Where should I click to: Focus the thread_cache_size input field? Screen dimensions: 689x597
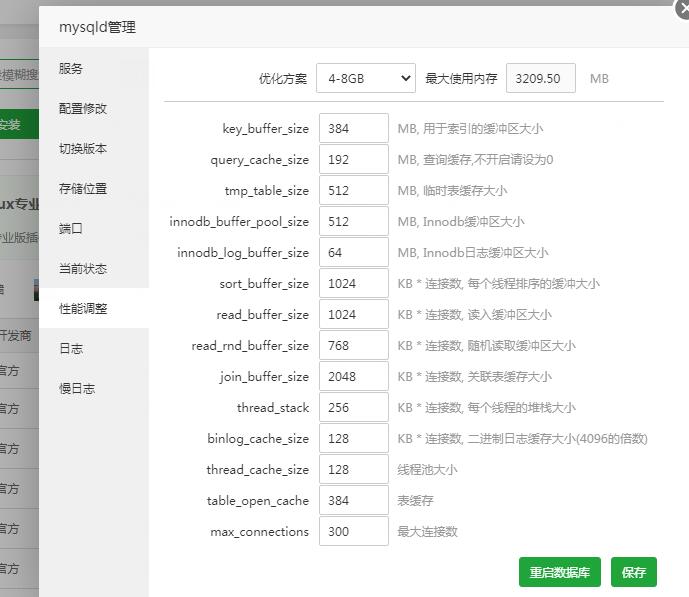pos(354,469)
